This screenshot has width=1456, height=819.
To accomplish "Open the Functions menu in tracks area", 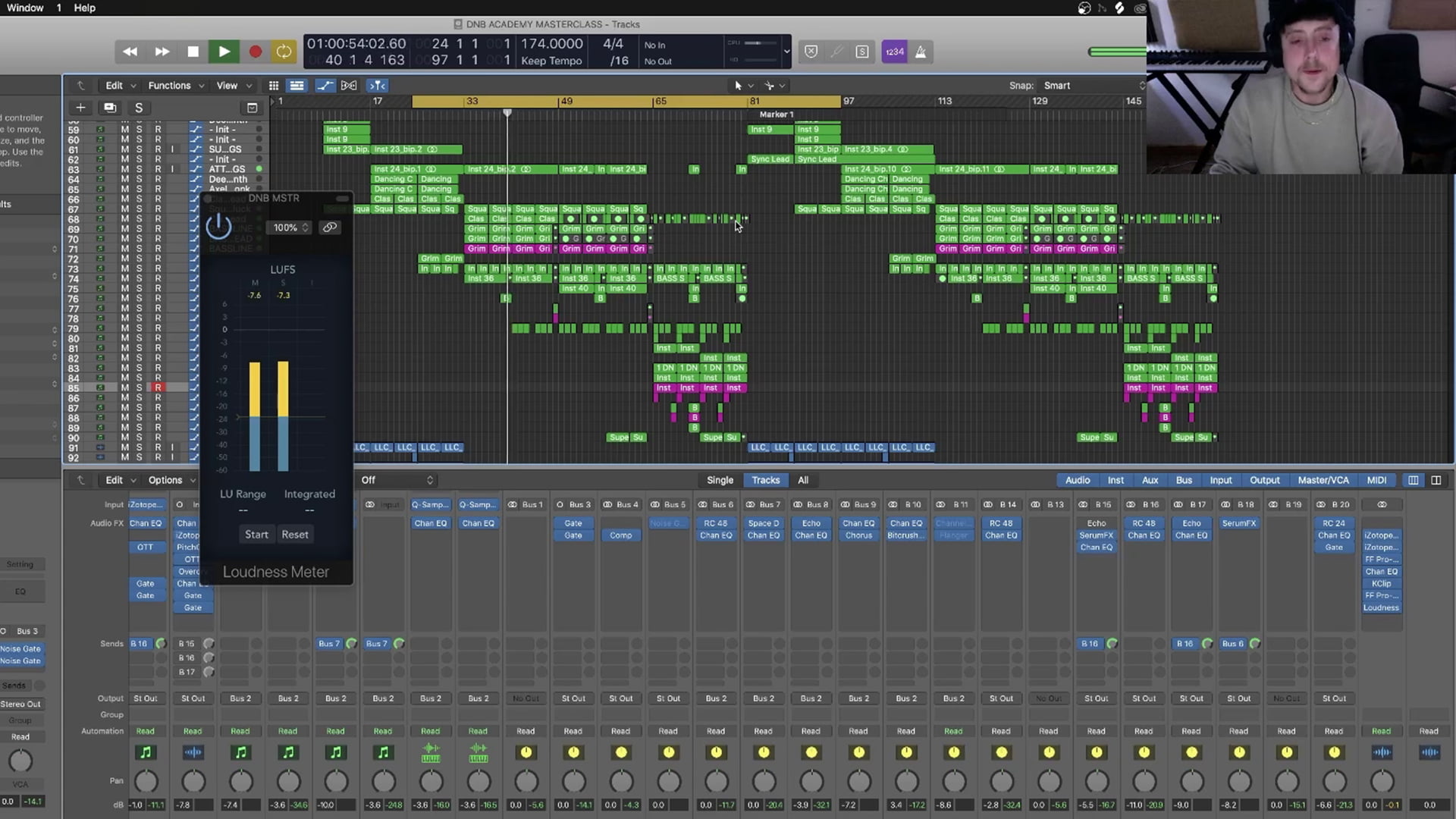I will (x=176, y=86).
